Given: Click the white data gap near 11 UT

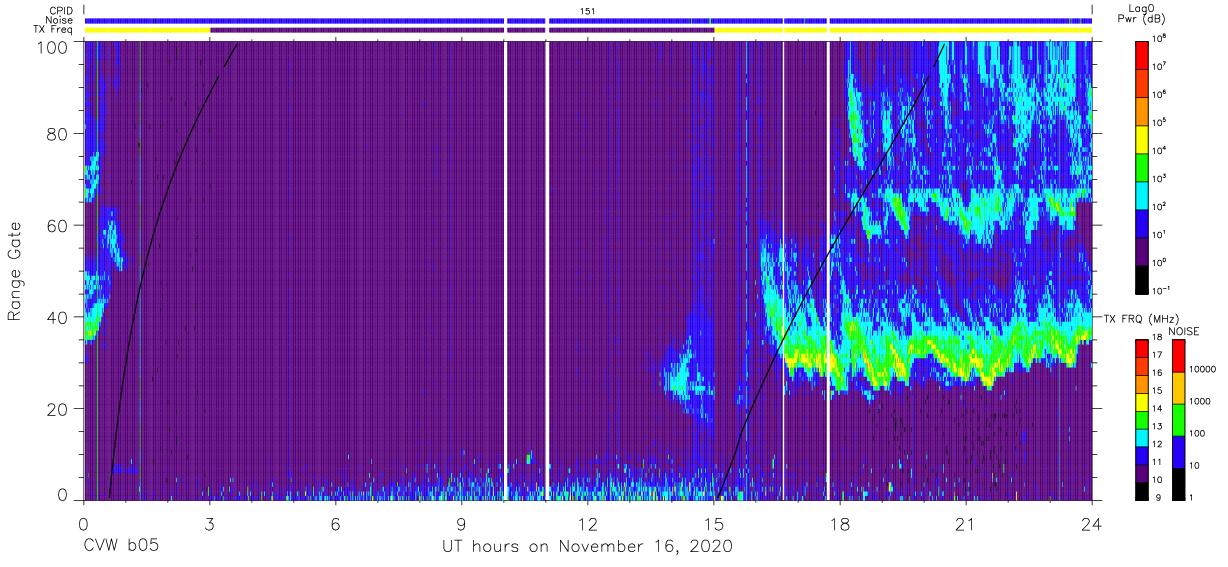Looking at the screenshot, I should click(547, 270).
